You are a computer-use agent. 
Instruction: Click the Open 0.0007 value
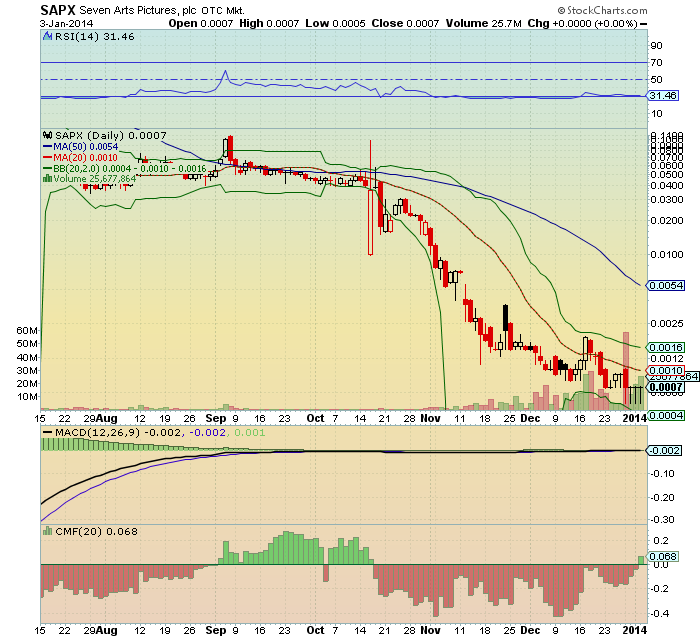200,23
